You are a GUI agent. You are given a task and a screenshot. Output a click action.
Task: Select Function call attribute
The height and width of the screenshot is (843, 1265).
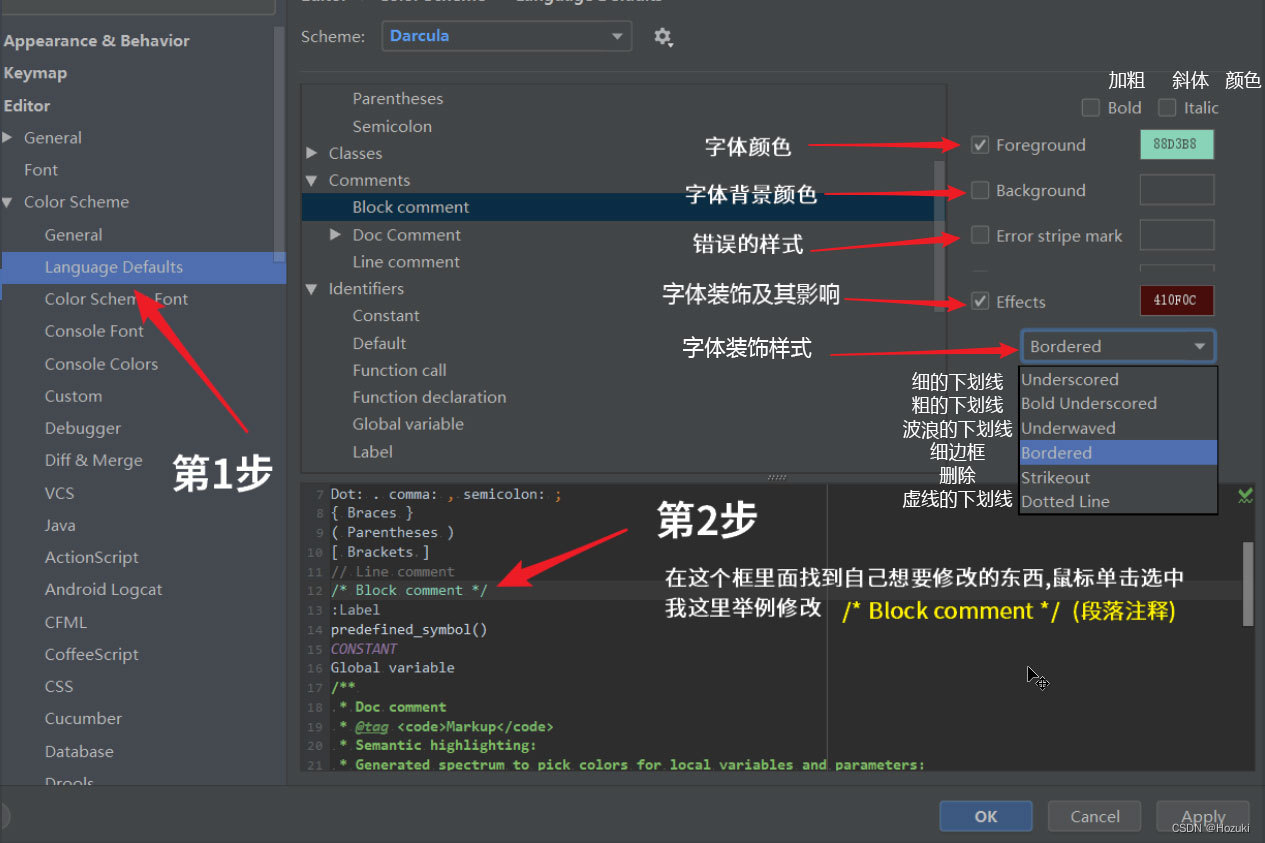coord(399,370)
